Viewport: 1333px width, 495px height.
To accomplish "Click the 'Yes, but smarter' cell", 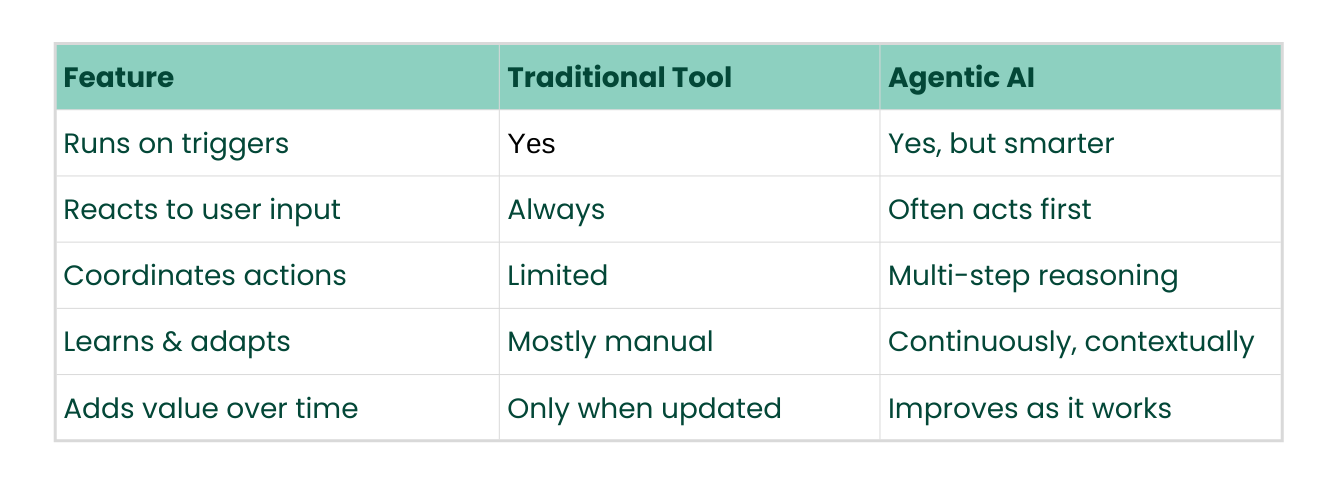I will pos(1080,143).
